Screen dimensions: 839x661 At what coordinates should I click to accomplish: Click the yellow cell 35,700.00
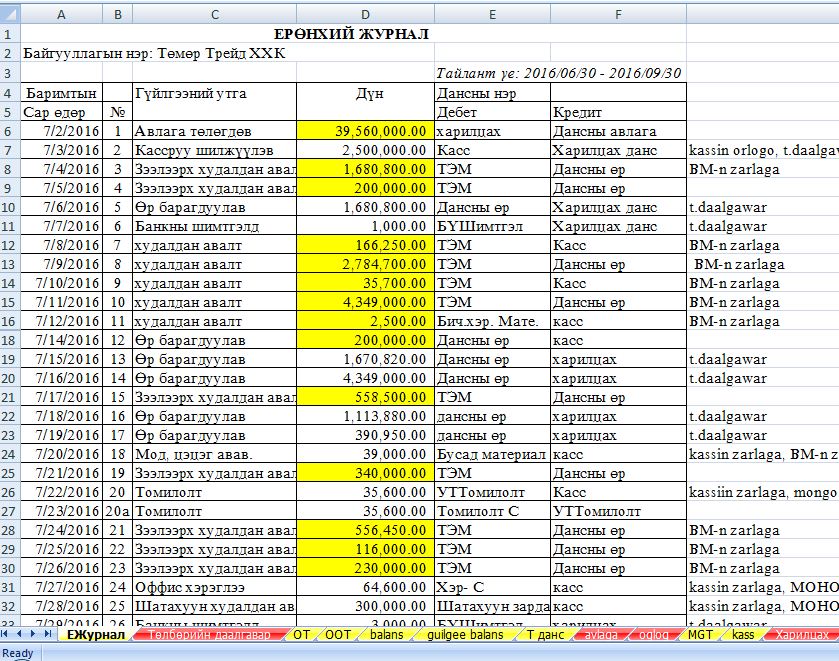pyautogui.click(x=365, y=283)
